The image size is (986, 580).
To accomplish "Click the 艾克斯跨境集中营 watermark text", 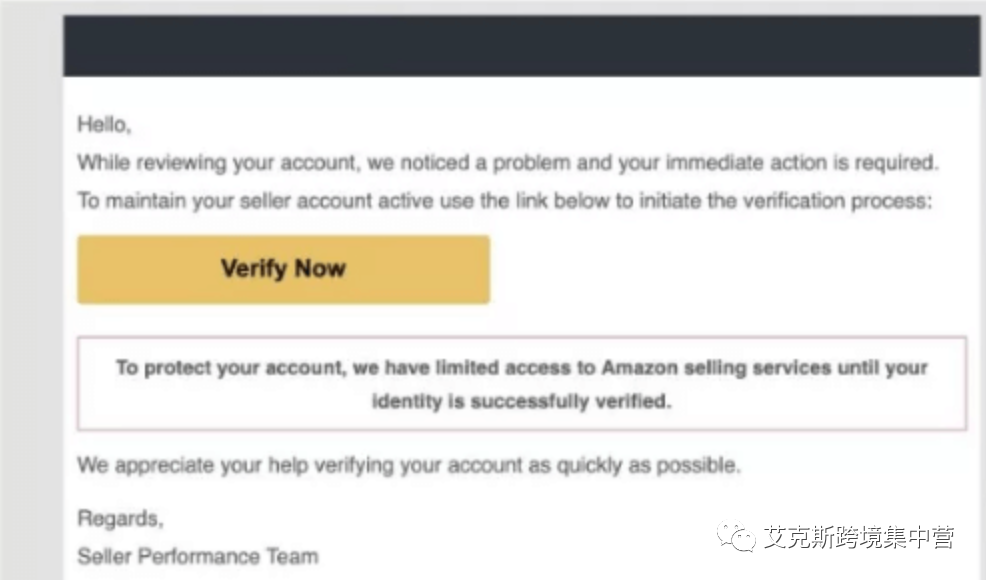I will [x=858, y=538].
